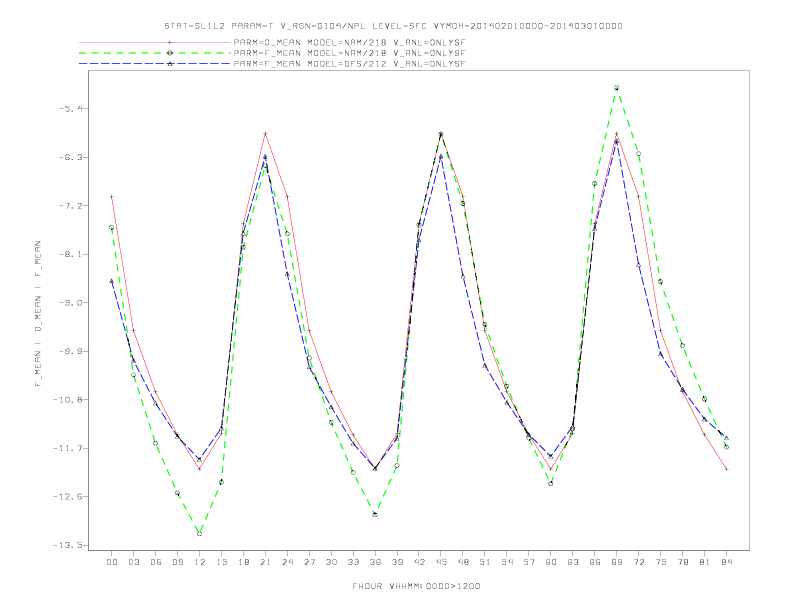Click the green circle minimum marker at hour 12
792x612 pixels.
[x=200, y=533]
